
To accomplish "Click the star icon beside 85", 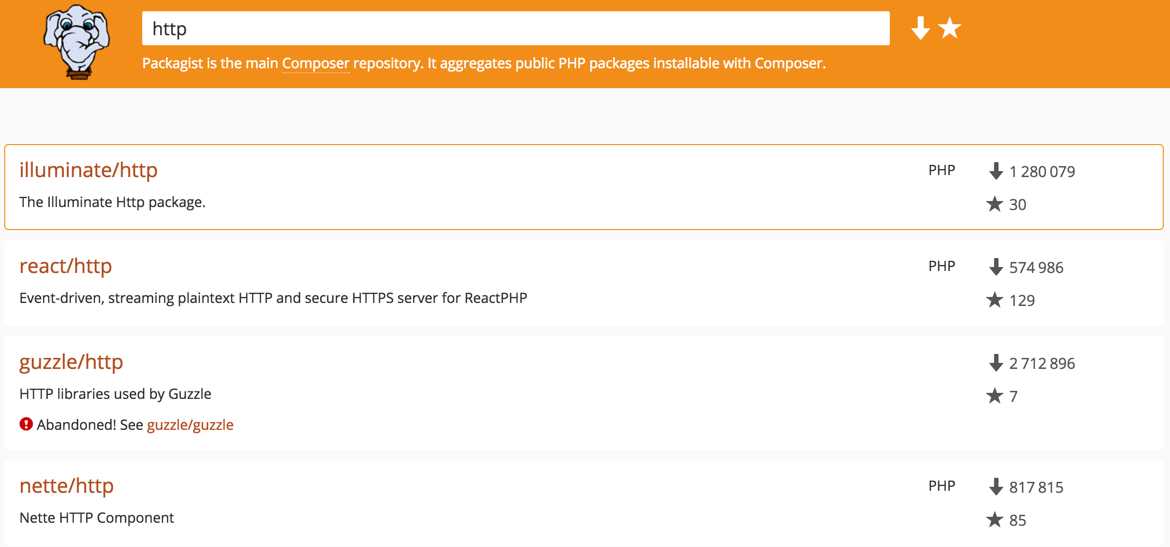I will pyautogui.click(x=995, y=519).
